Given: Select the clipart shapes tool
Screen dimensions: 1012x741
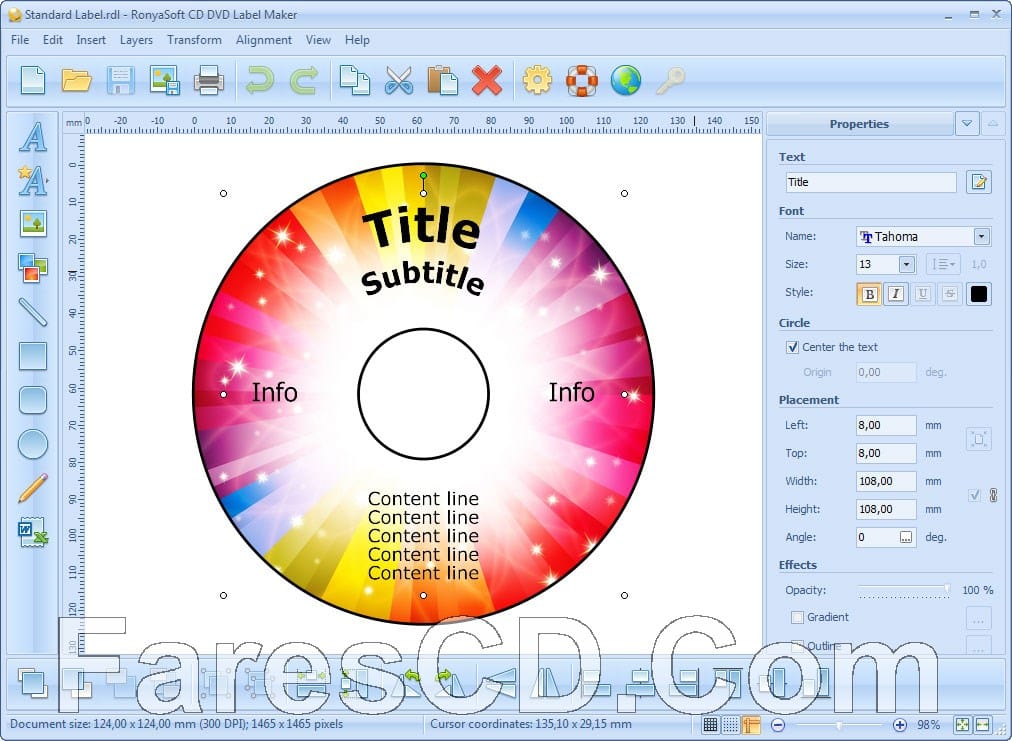Looking at the screenshot, I should (x=32, y=267).
